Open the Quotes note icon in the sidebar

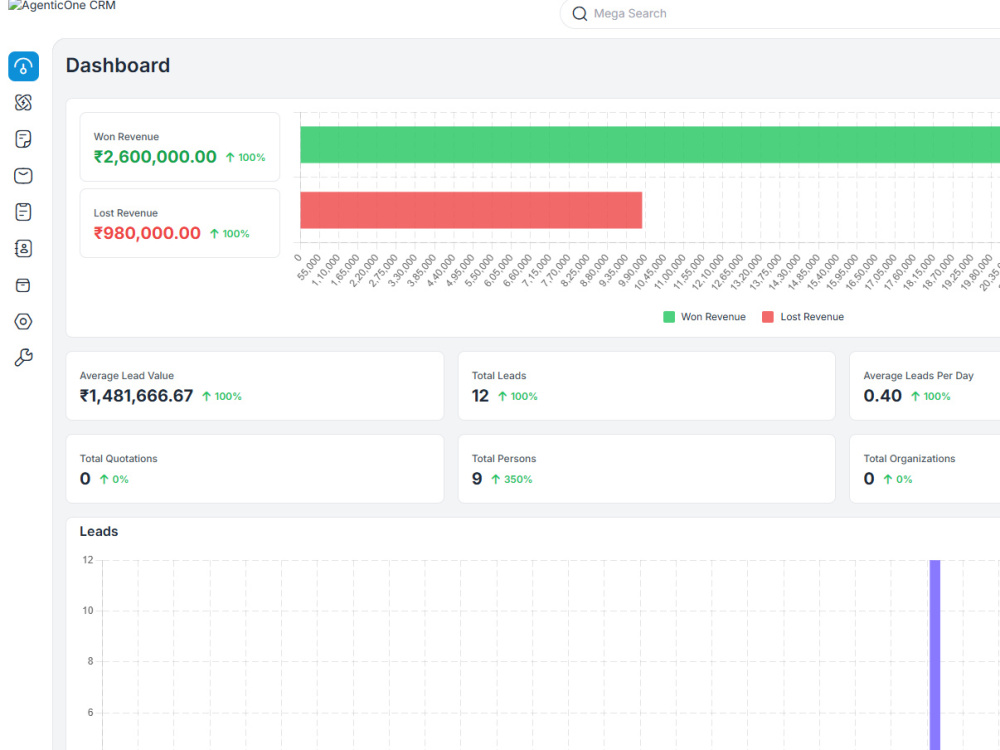pos(24,139)
